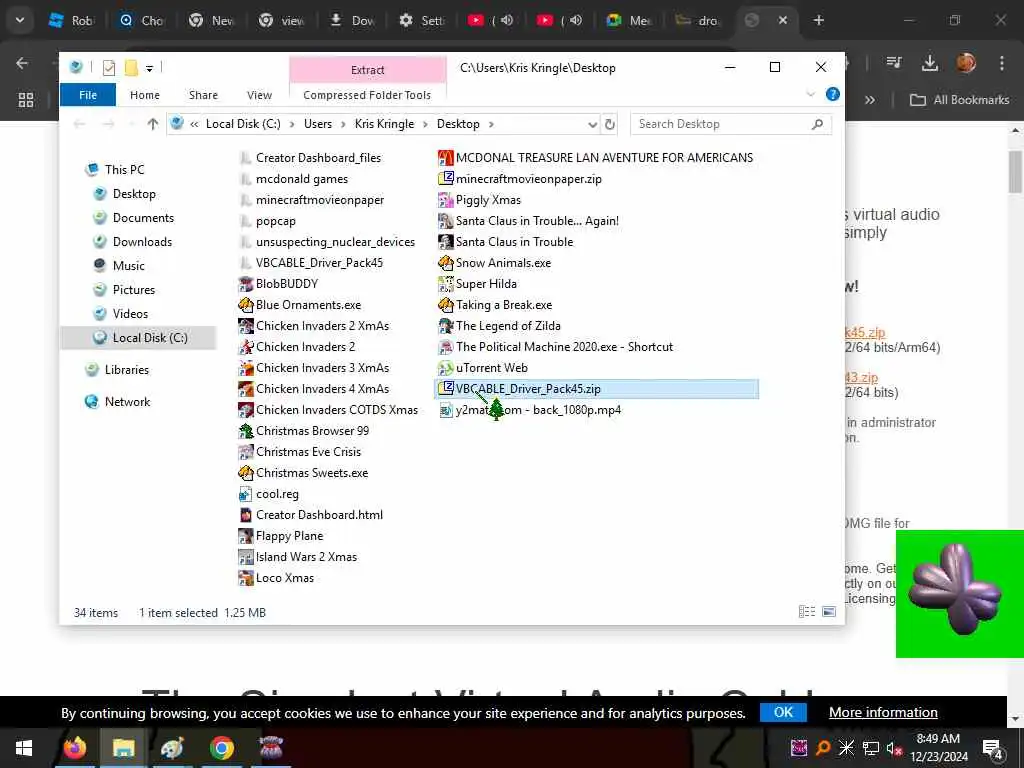The image size is (1024, 768).
Task: Select the cool.reg registry file icon
Action: [x=246, y=494]
